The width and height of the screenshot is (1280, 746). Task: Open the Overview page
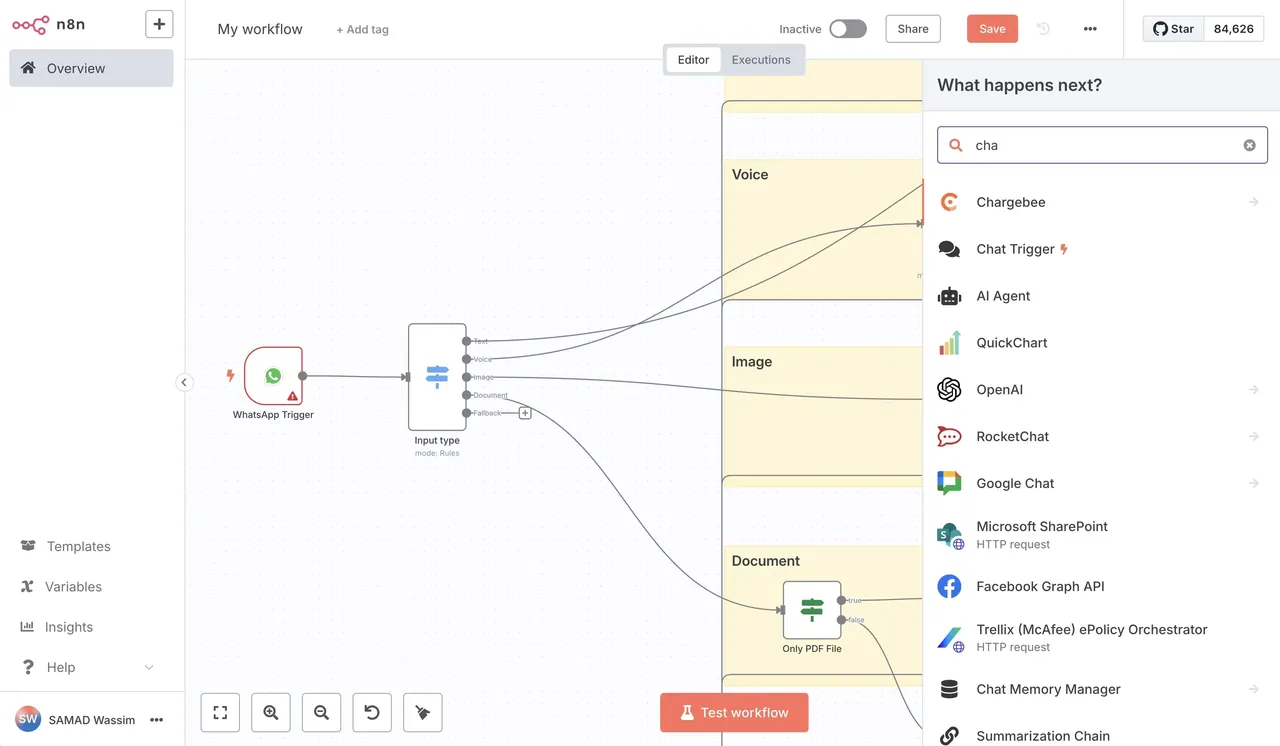coord(91,68)
